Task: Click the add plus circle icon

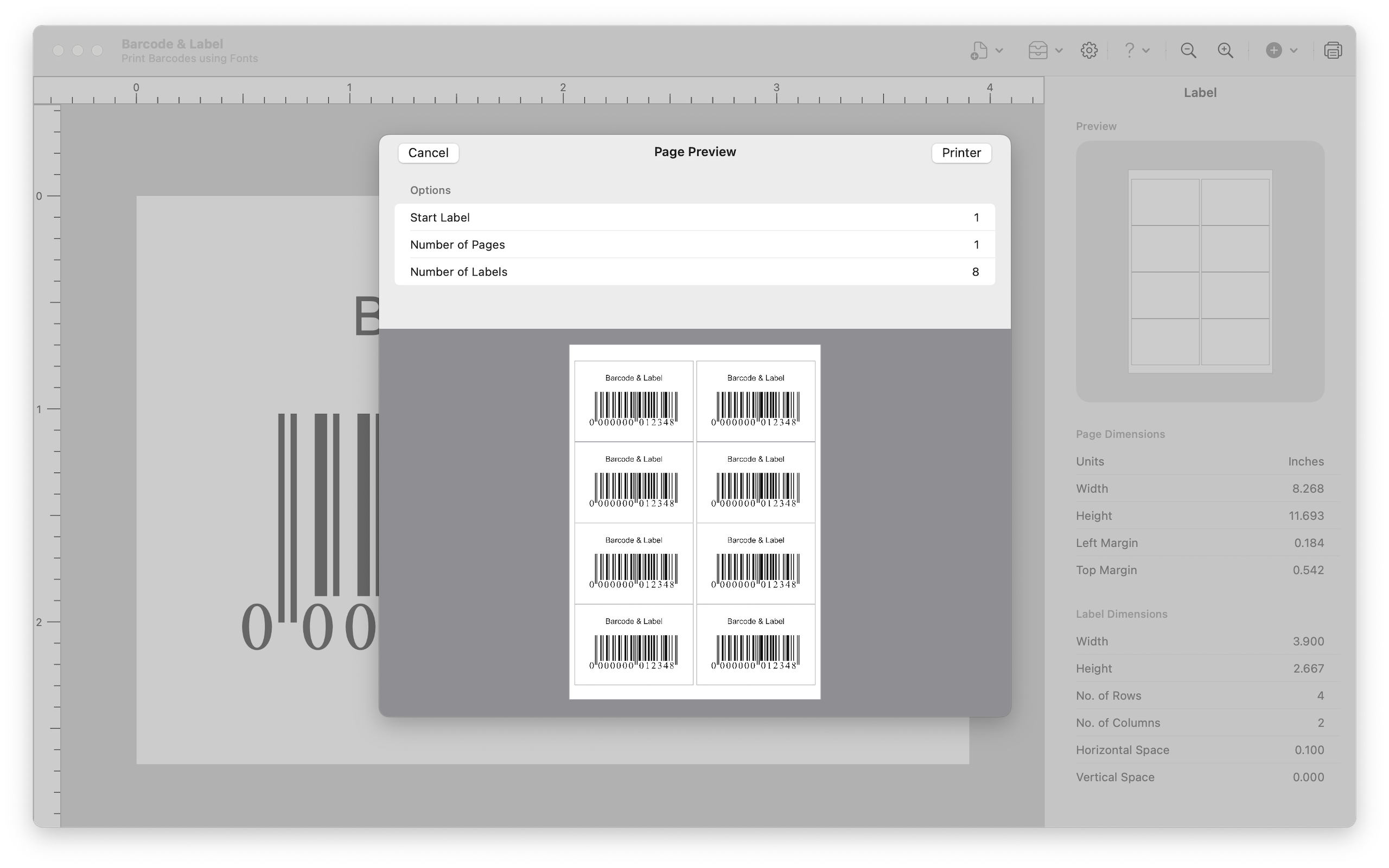Action: pyautogui.click(x=1273, y=50)
